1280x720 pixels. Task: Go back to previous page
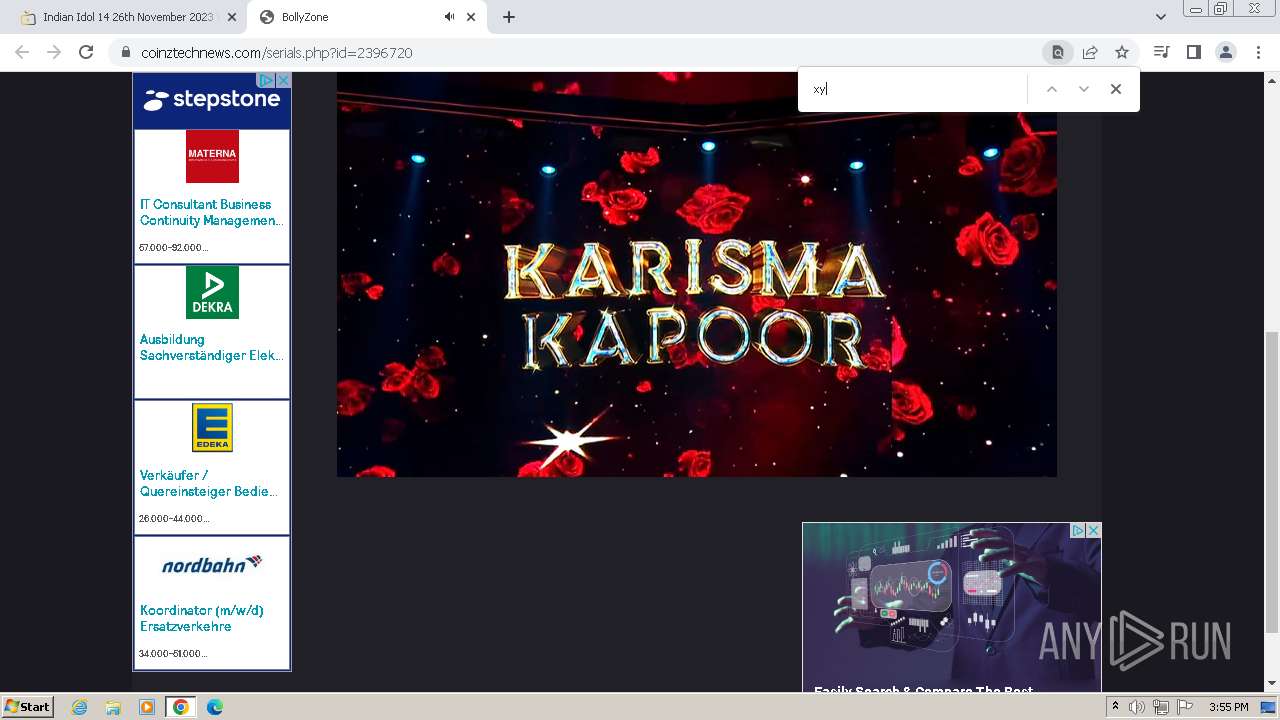(x=22, y=52)
